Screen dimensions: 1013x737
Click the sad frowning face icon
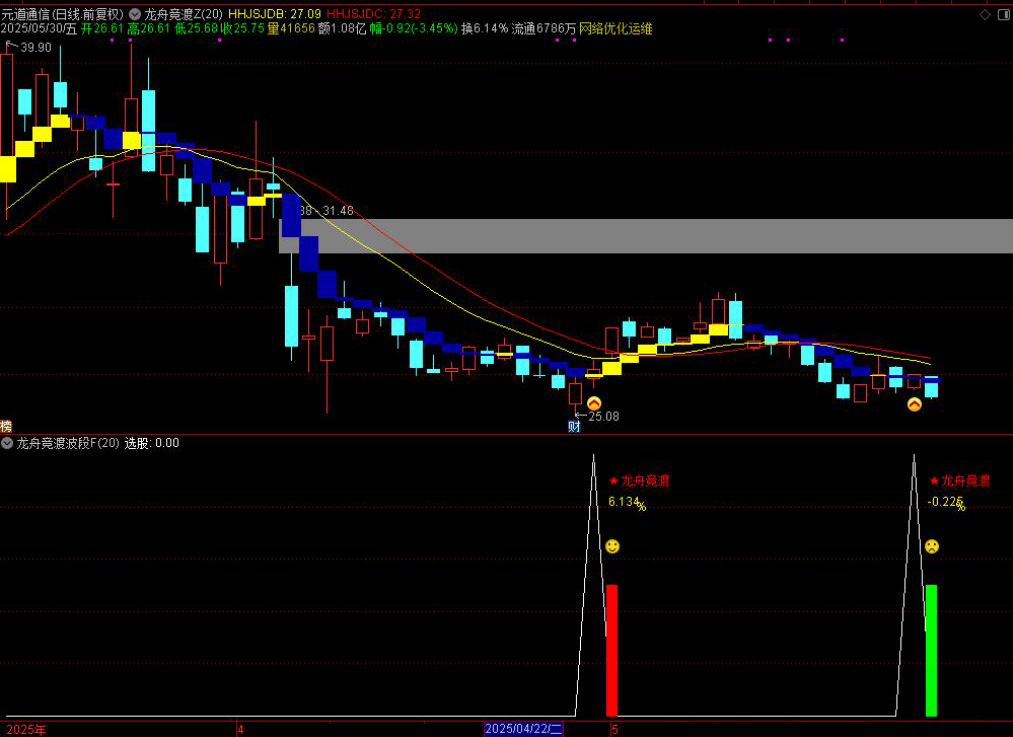click(x=932, y=546)
